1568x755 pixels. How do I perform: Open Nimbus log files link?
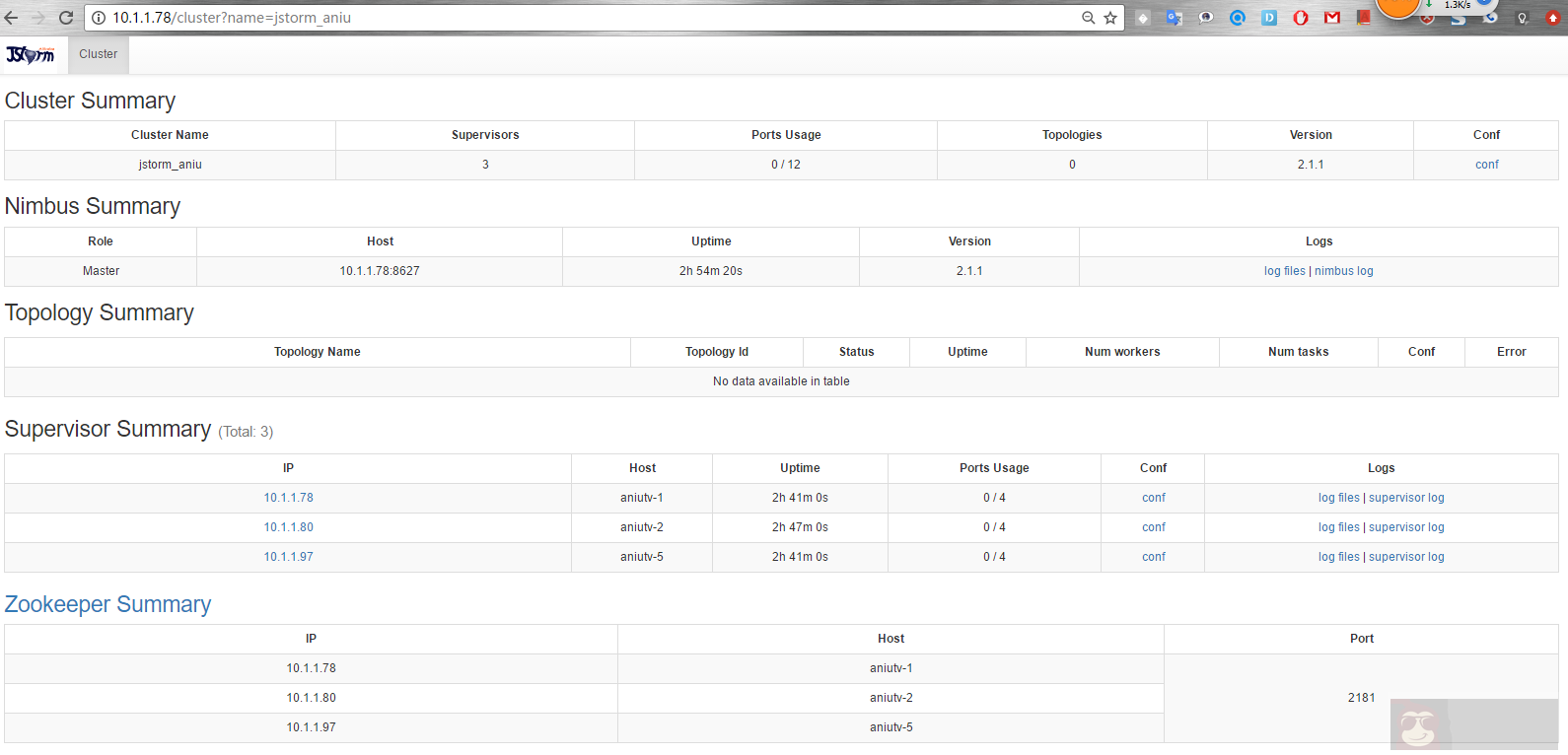[x=1285, y=271]
